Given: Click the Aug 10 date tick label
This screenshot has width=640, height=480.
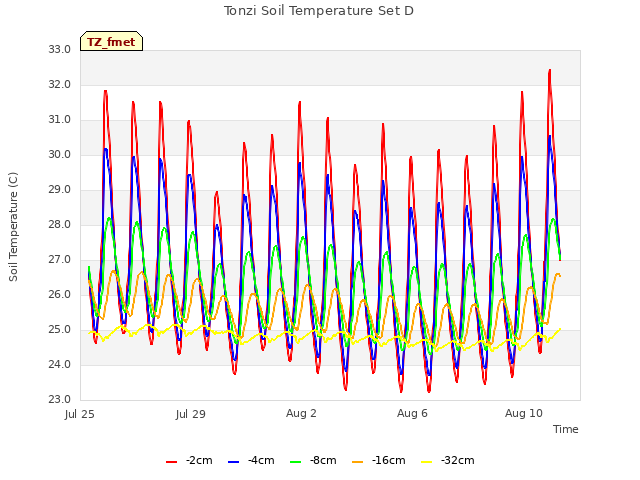Looking at the screenshot, I should tap(524, 413).
